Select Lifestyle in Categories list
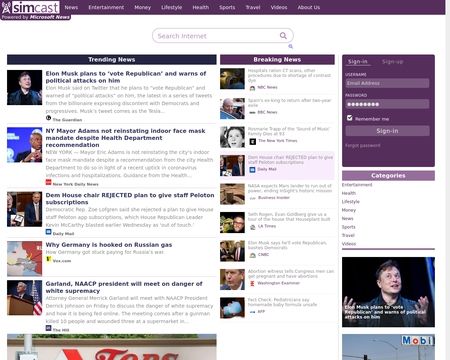450x360 pixels. point(351,202)
